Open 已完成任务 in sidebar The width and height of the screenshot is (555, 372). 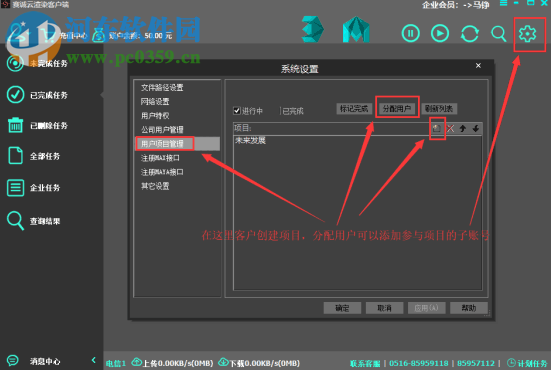[37, 95]
